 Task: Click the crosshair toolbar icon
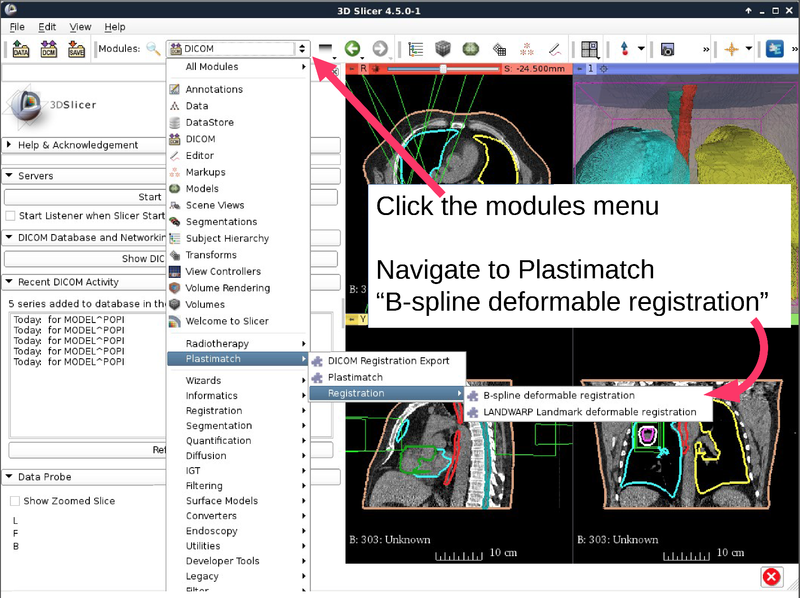coord(732,48)
